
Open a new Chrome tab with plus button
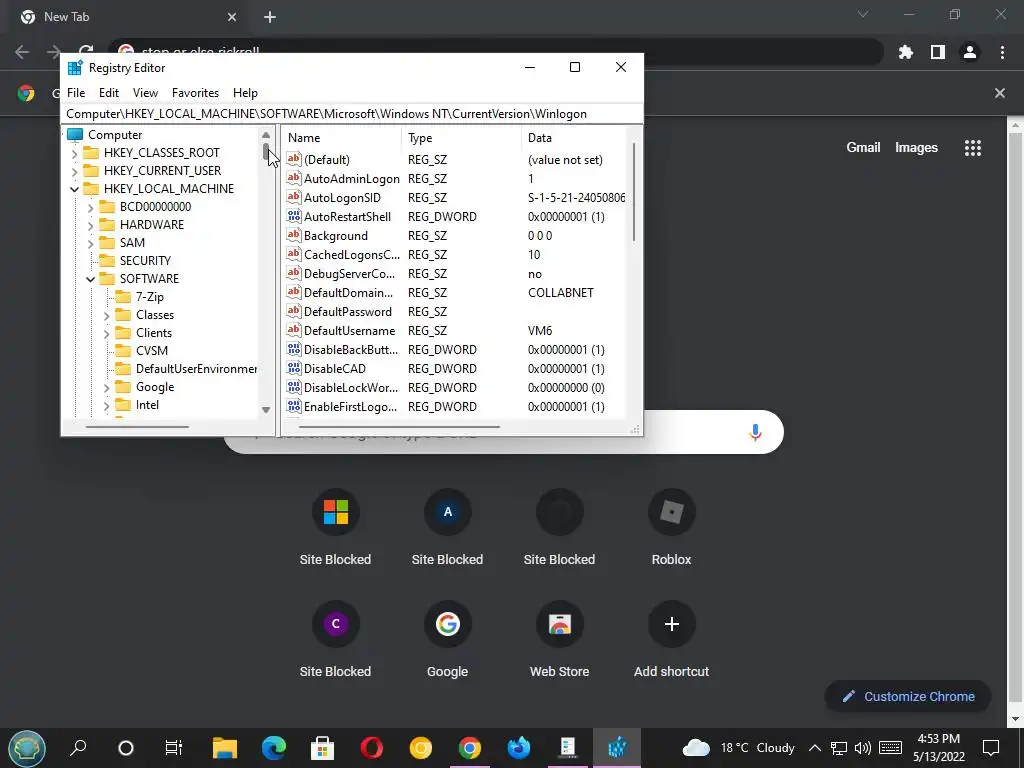click(x=270, y=17)
